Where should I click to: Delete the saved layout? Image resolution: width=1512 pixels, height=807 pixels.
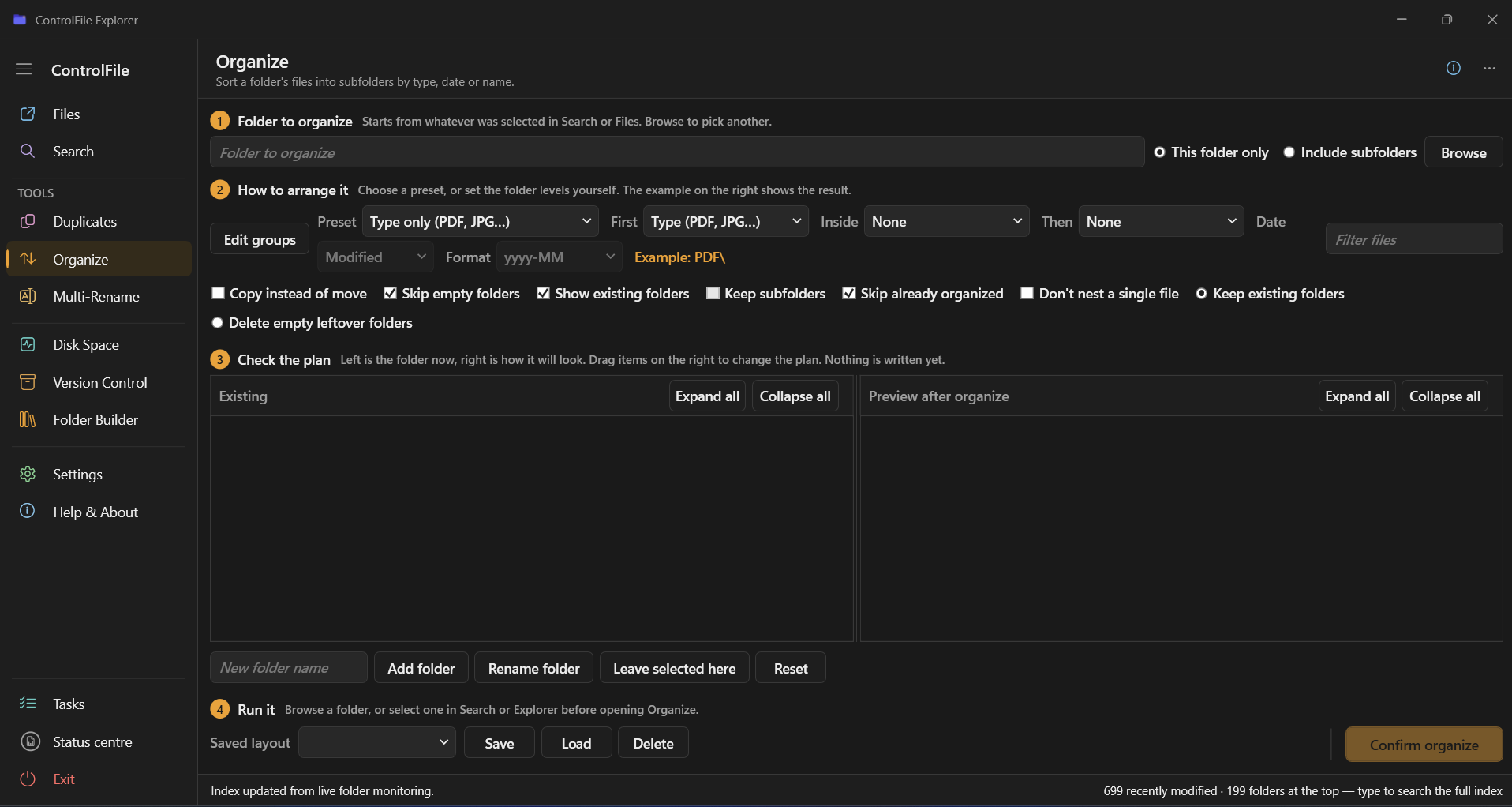pos(653,743)
